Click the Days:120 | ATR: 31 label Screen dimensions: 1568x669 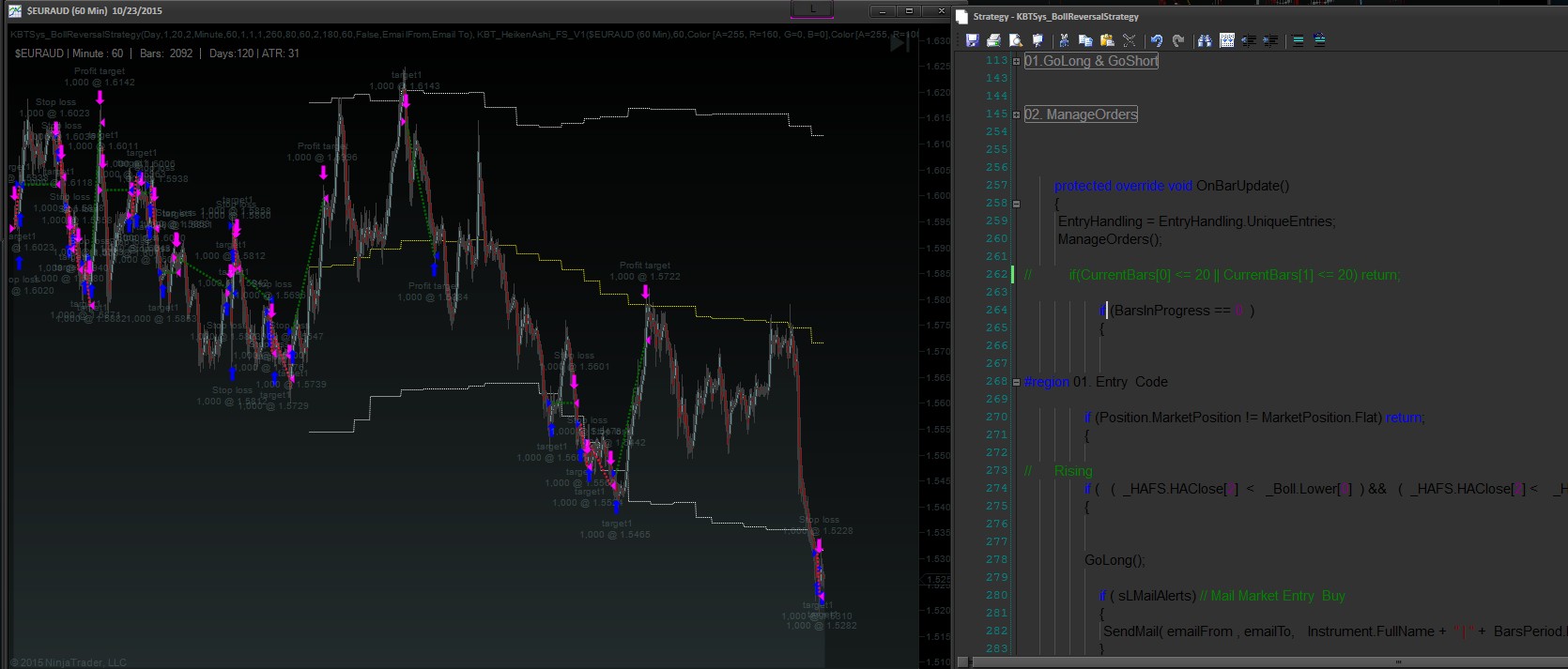tap(254, 53)
